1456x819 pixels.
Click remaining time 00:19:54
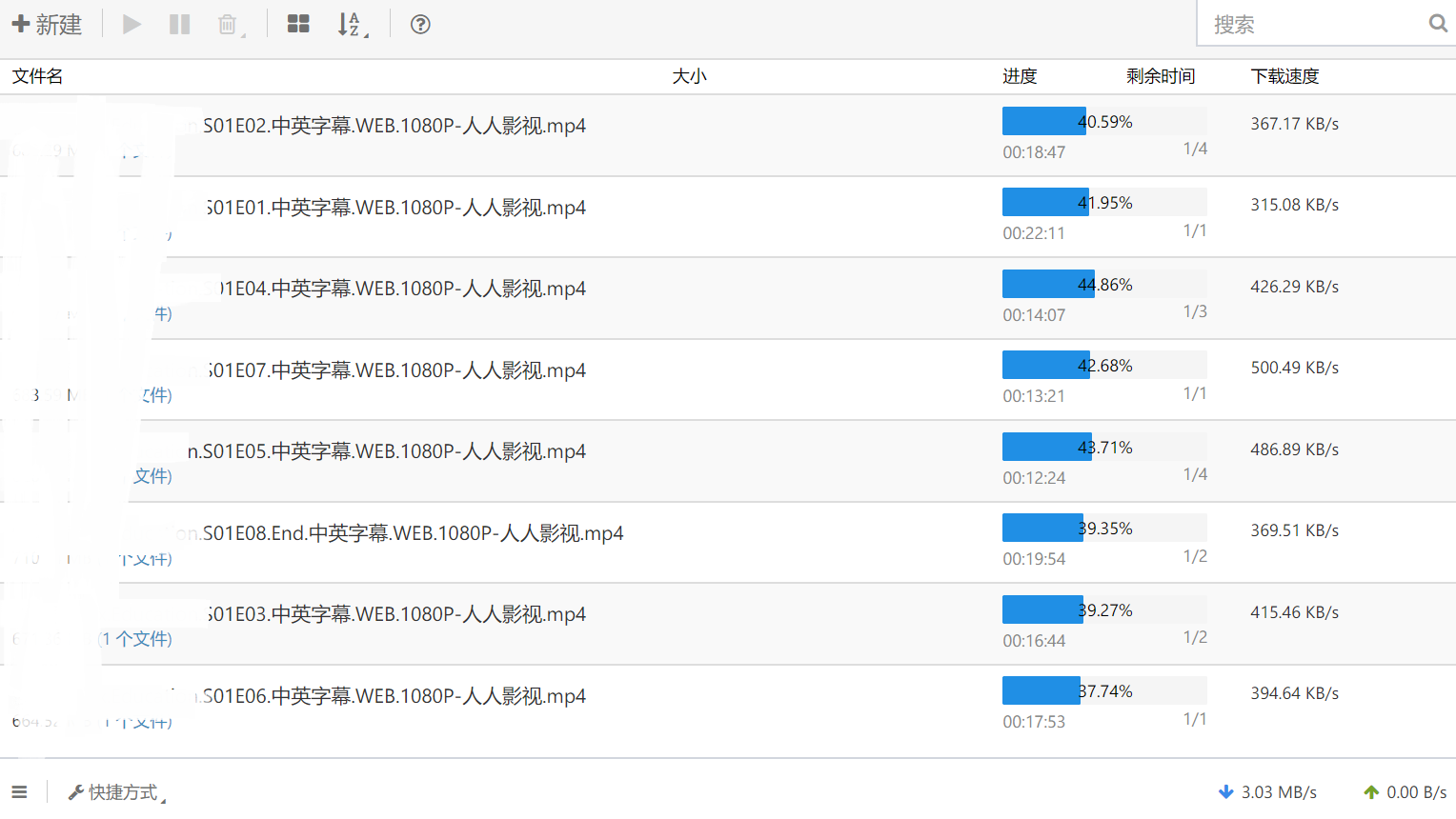(1034, 559)
